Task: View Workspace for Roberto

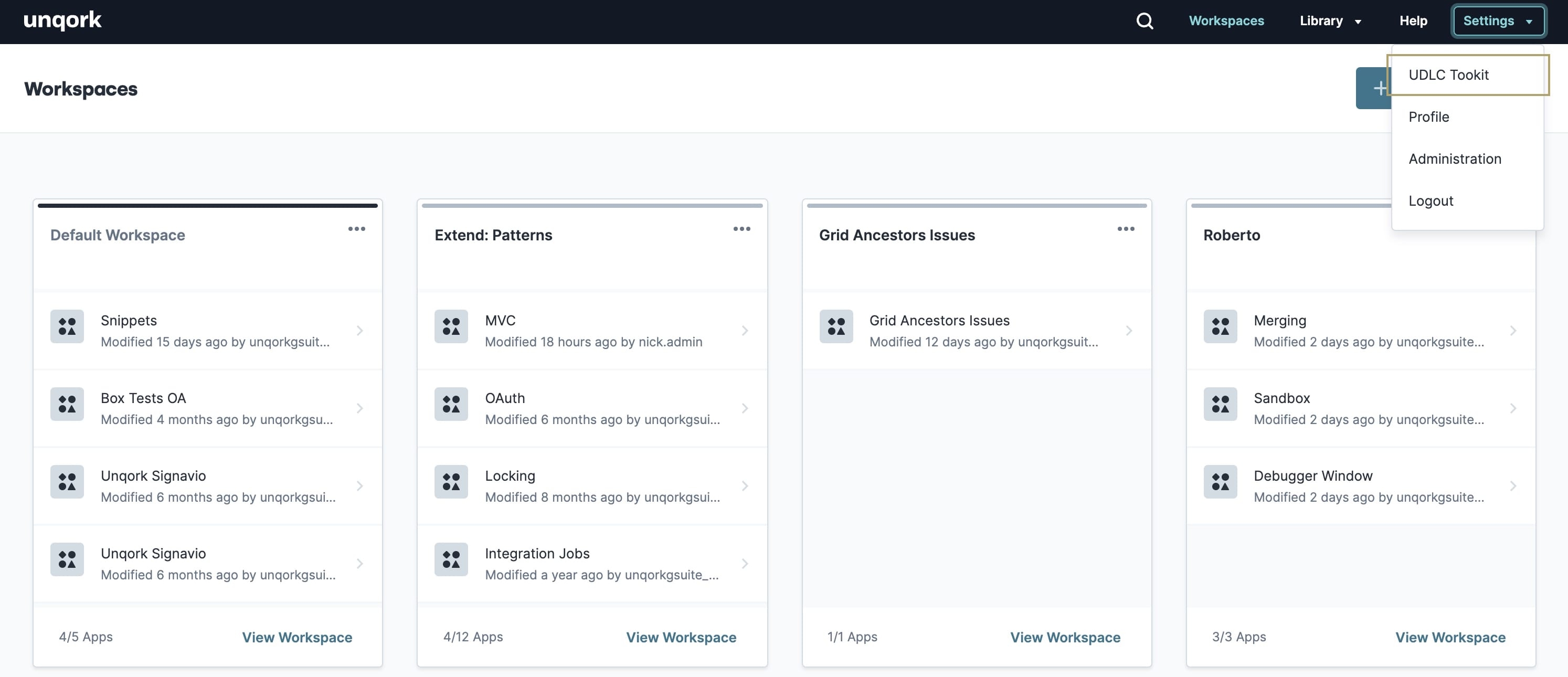Action: point(1450,638)
